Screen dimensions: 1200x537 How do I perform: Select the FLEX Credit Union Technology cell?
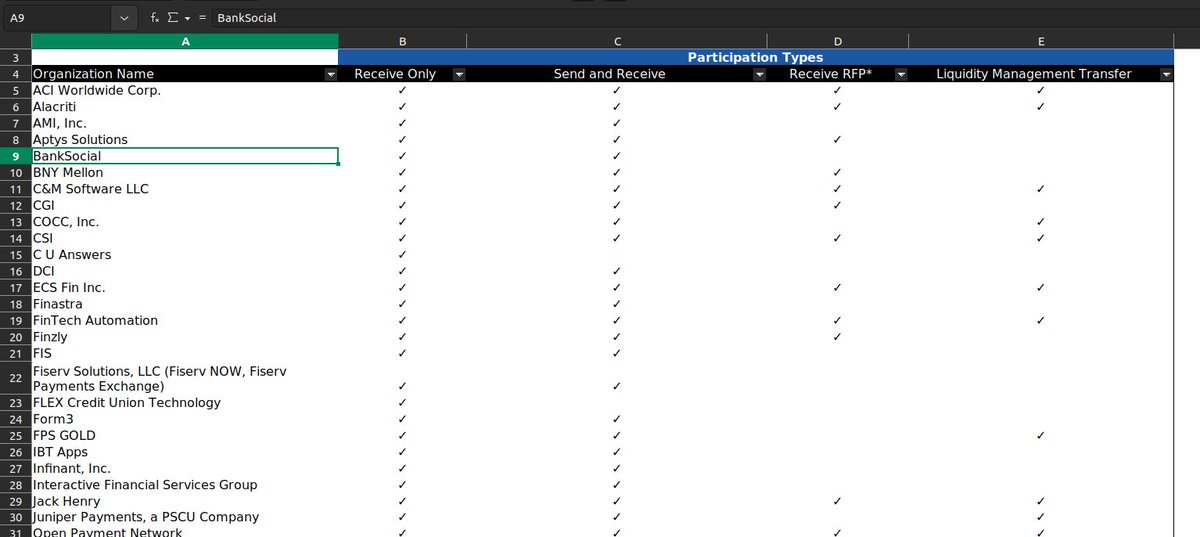click(185, 403)
